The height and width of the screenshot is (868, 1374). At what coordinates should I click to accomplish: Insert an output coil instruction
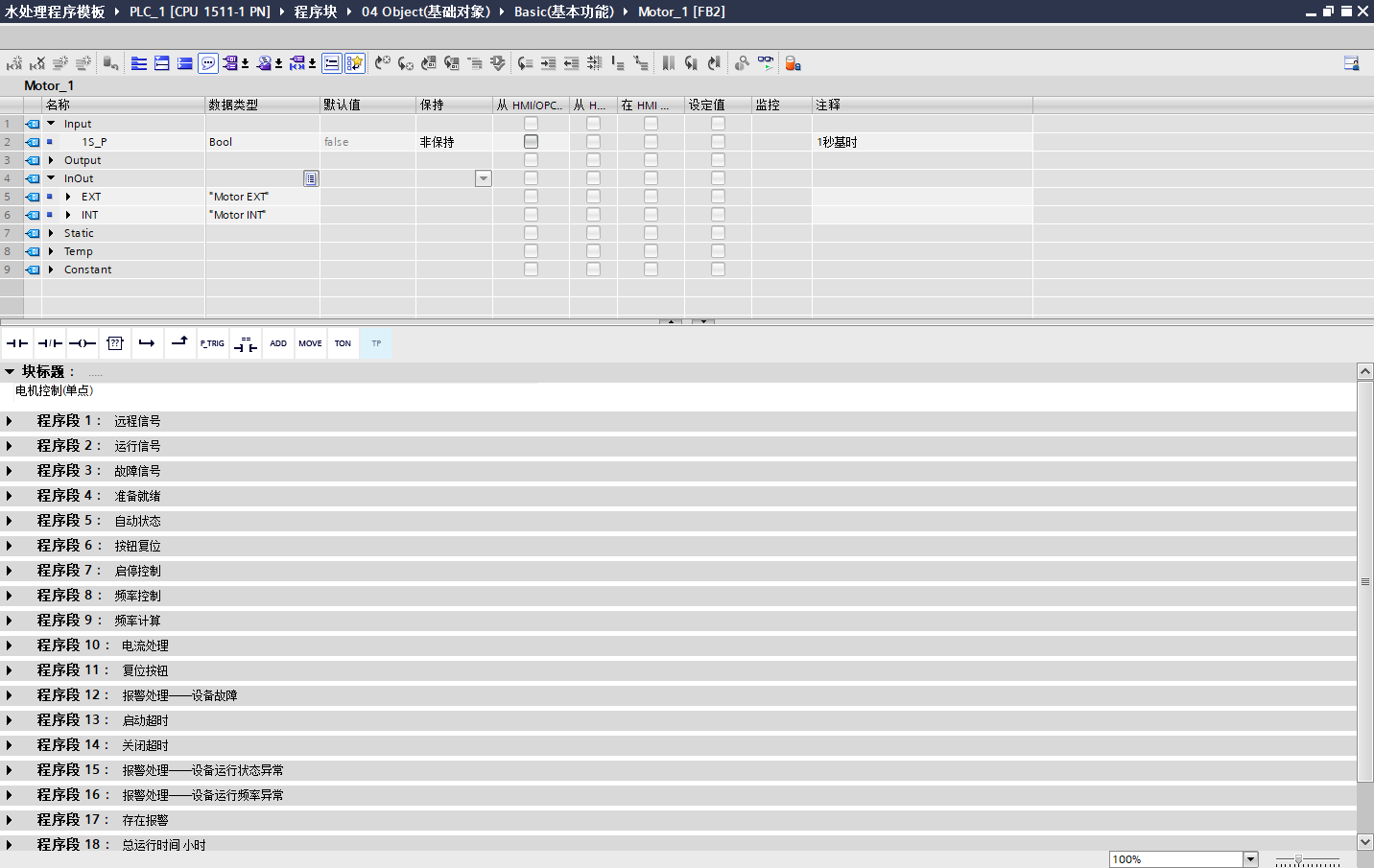[82, 342]
